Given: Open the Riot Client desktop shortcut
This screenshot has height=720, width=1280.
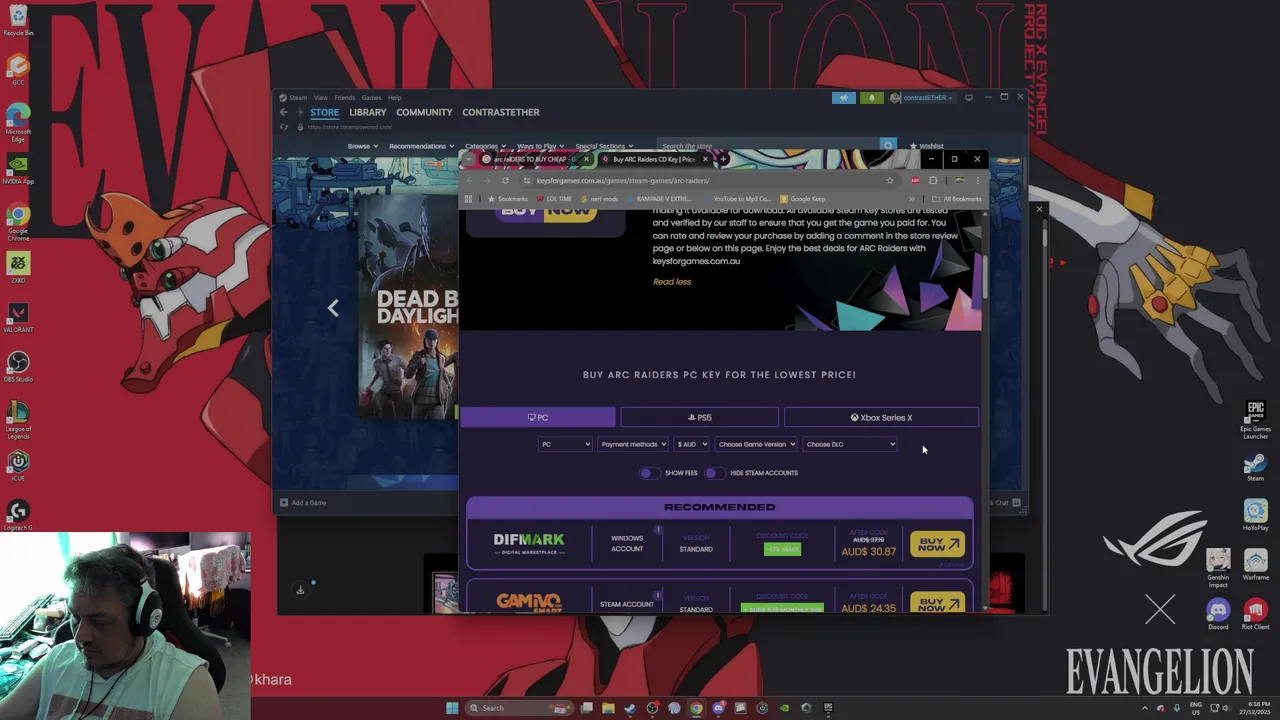Looking at the screenshot, I should tap(1255, 613).
